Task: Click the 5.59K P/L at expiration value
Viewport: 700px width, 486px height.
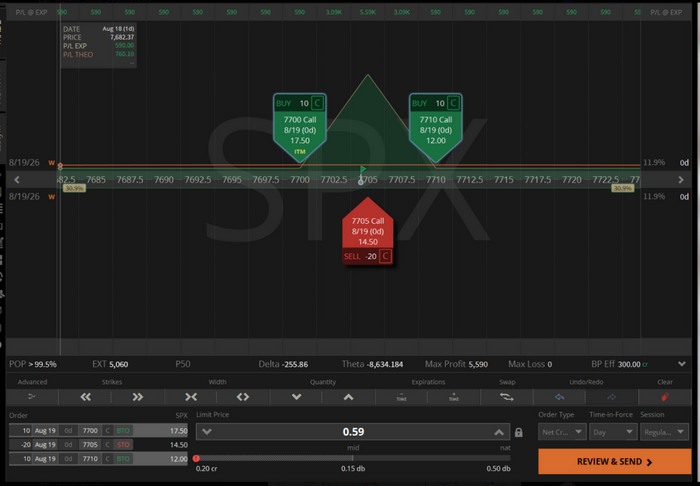Action: click(x=367, y=12)
